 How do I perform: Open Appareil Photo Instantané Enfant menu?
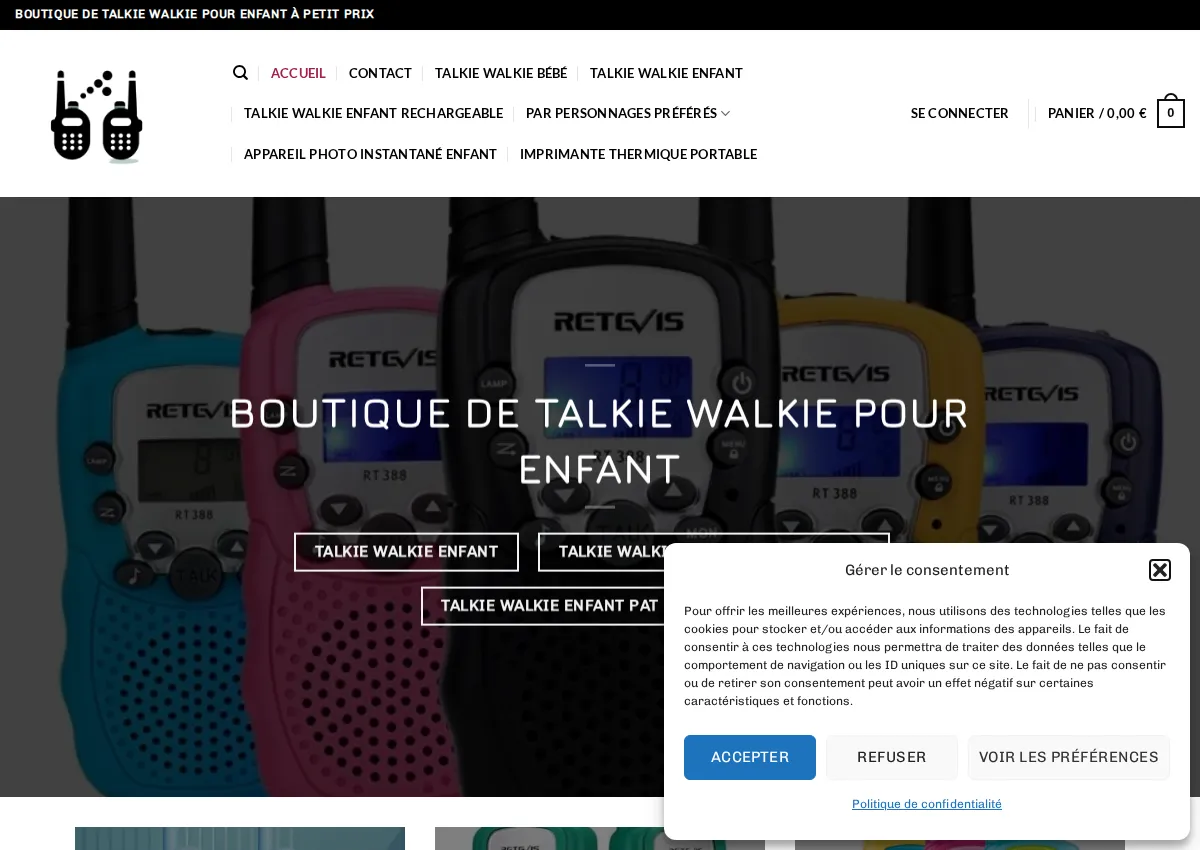(370, 154)
